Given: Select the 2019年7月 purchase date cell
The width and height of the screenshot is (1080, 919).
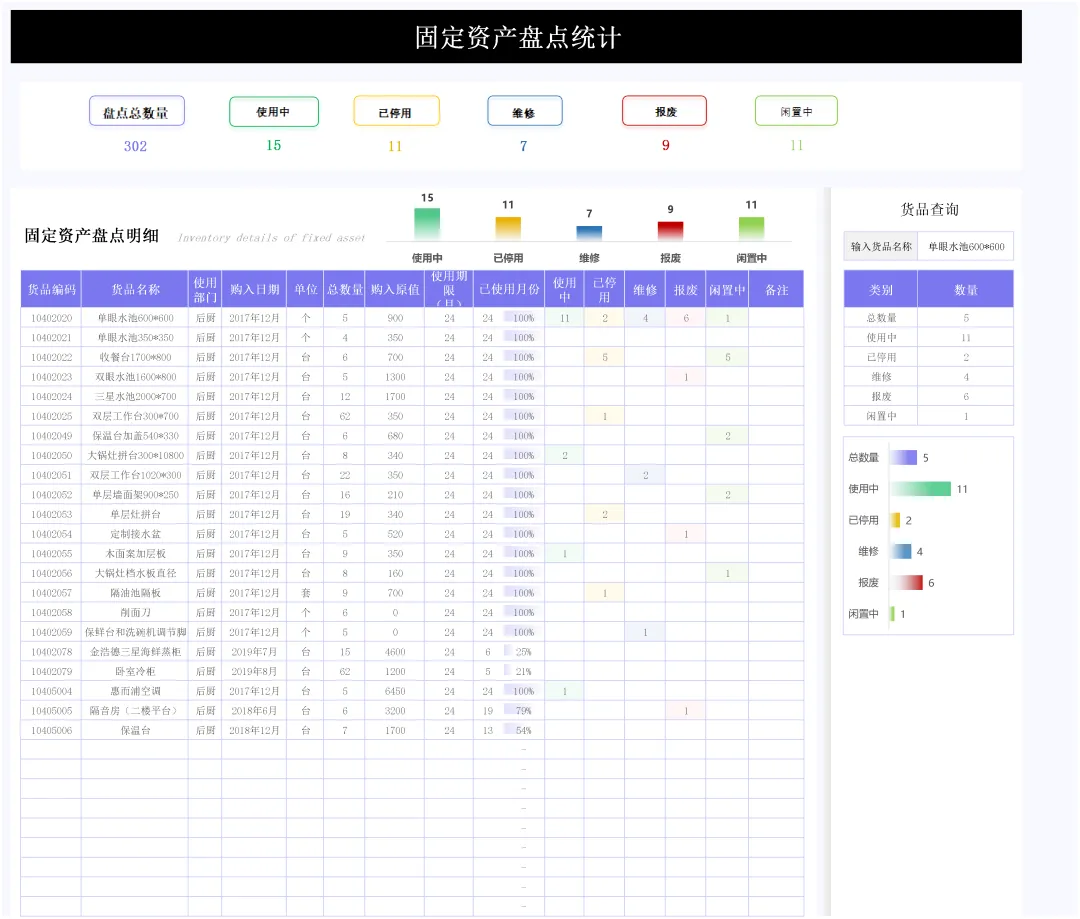Looking at the screenshot, I should coord(254,652).
